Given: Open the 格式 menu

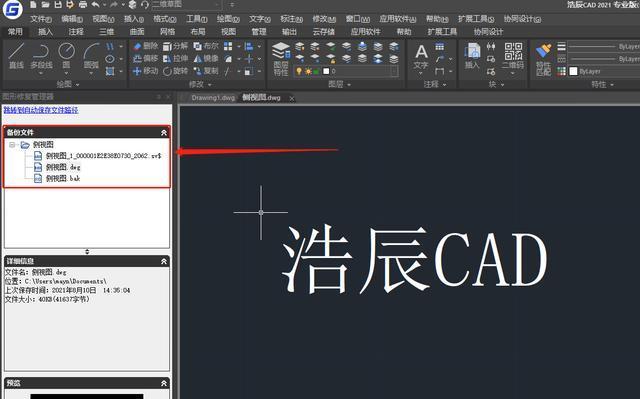Looking at the screenshot, I should click(x=164, y=19).
